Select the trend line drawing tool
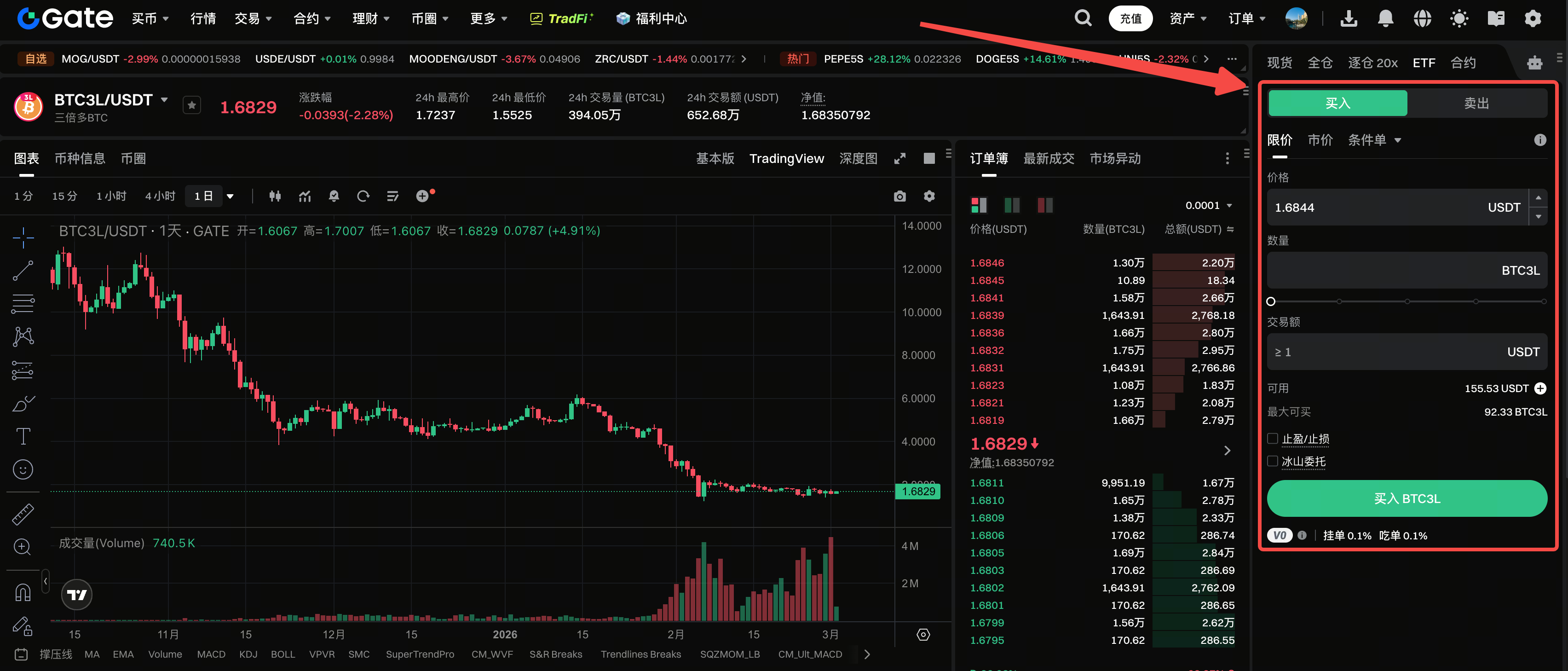This screenshot has width=1568, height=671. click(23, 270)
